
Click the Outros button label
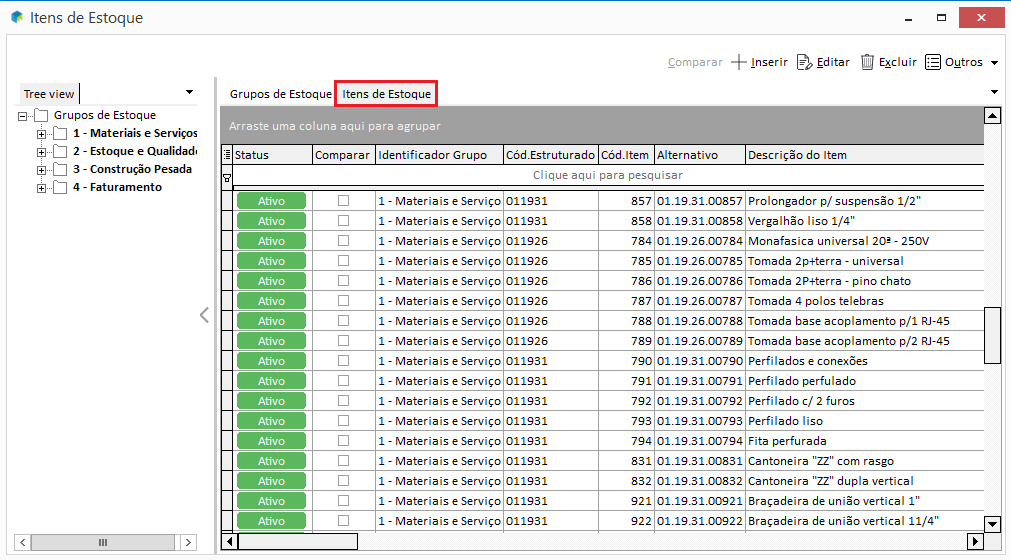(963, 62)
